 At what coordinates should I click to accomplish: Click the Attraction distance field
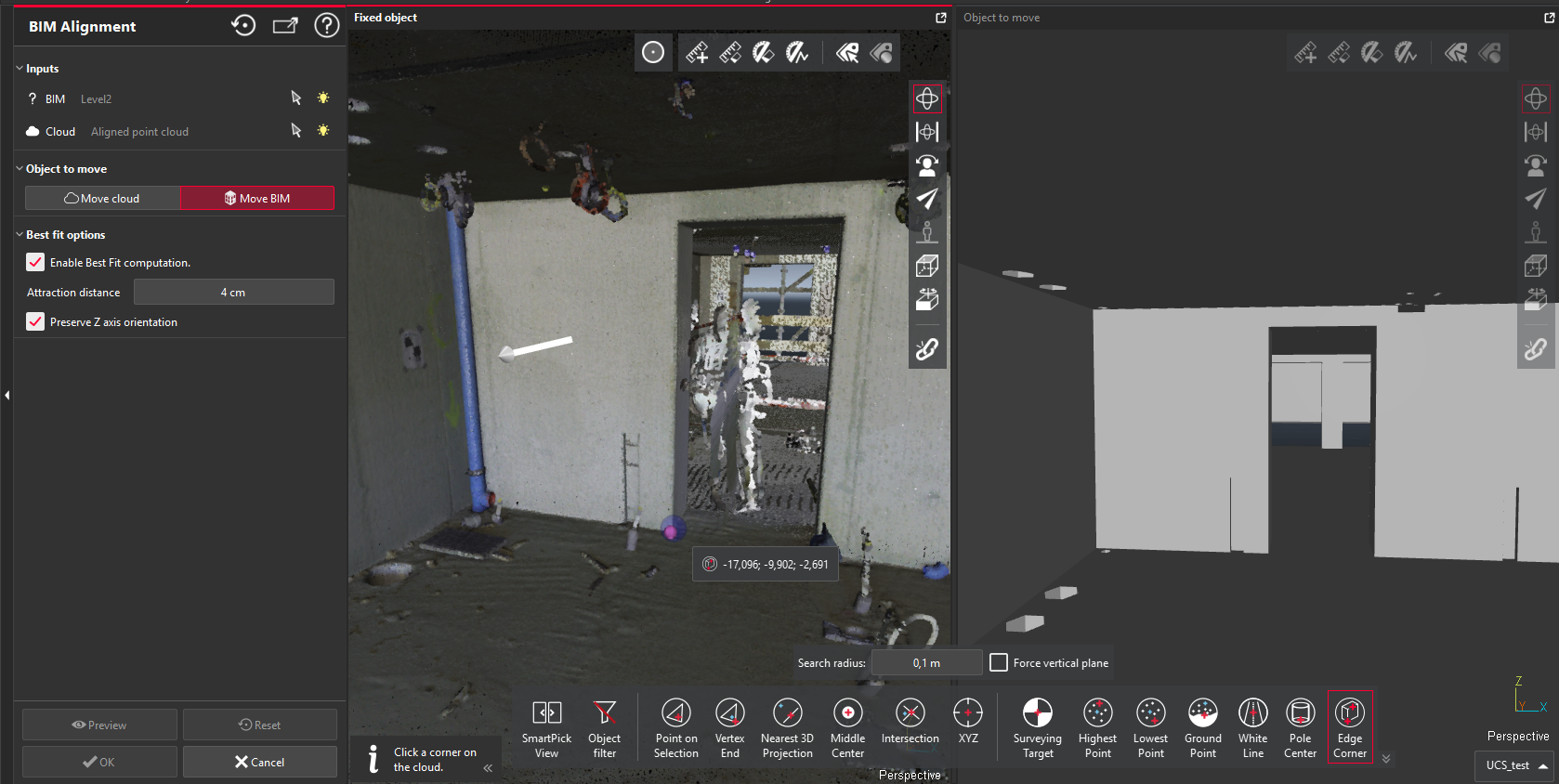click(233, 293)
